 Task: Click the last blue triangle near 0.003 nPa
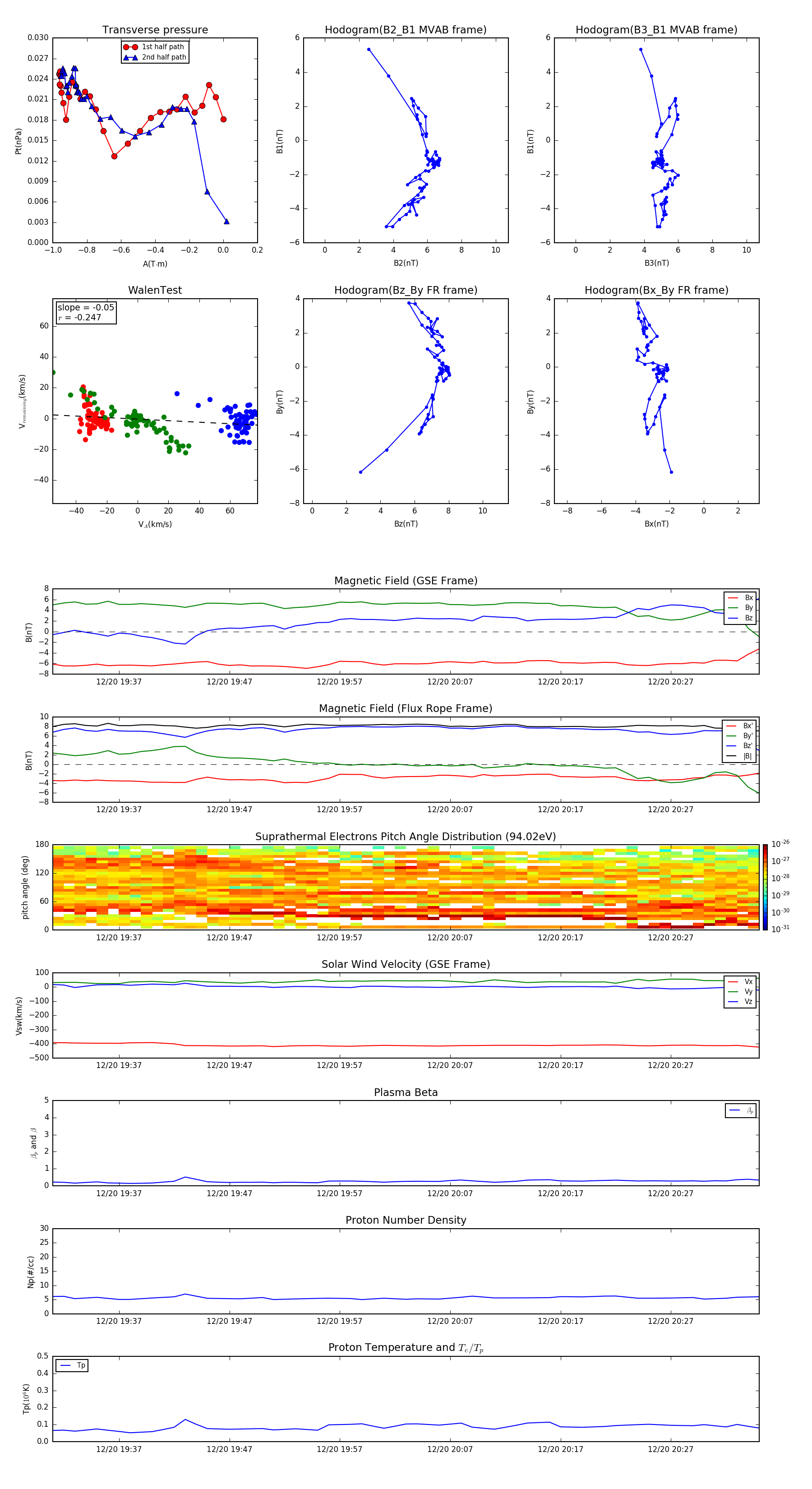pyautogui.click(x=226, y=222)
